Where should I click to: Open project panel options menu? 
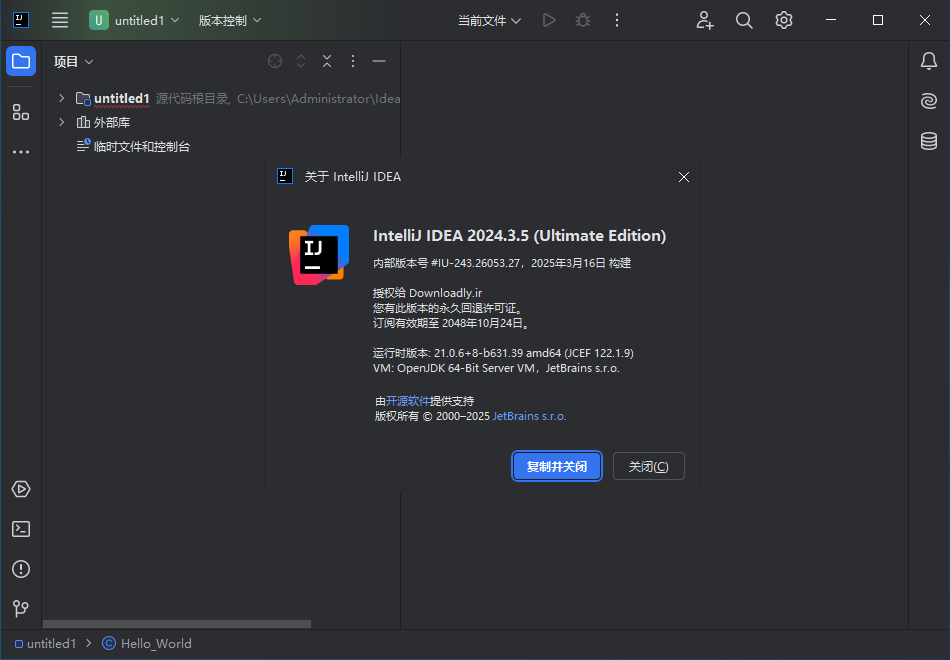(353, 61)
